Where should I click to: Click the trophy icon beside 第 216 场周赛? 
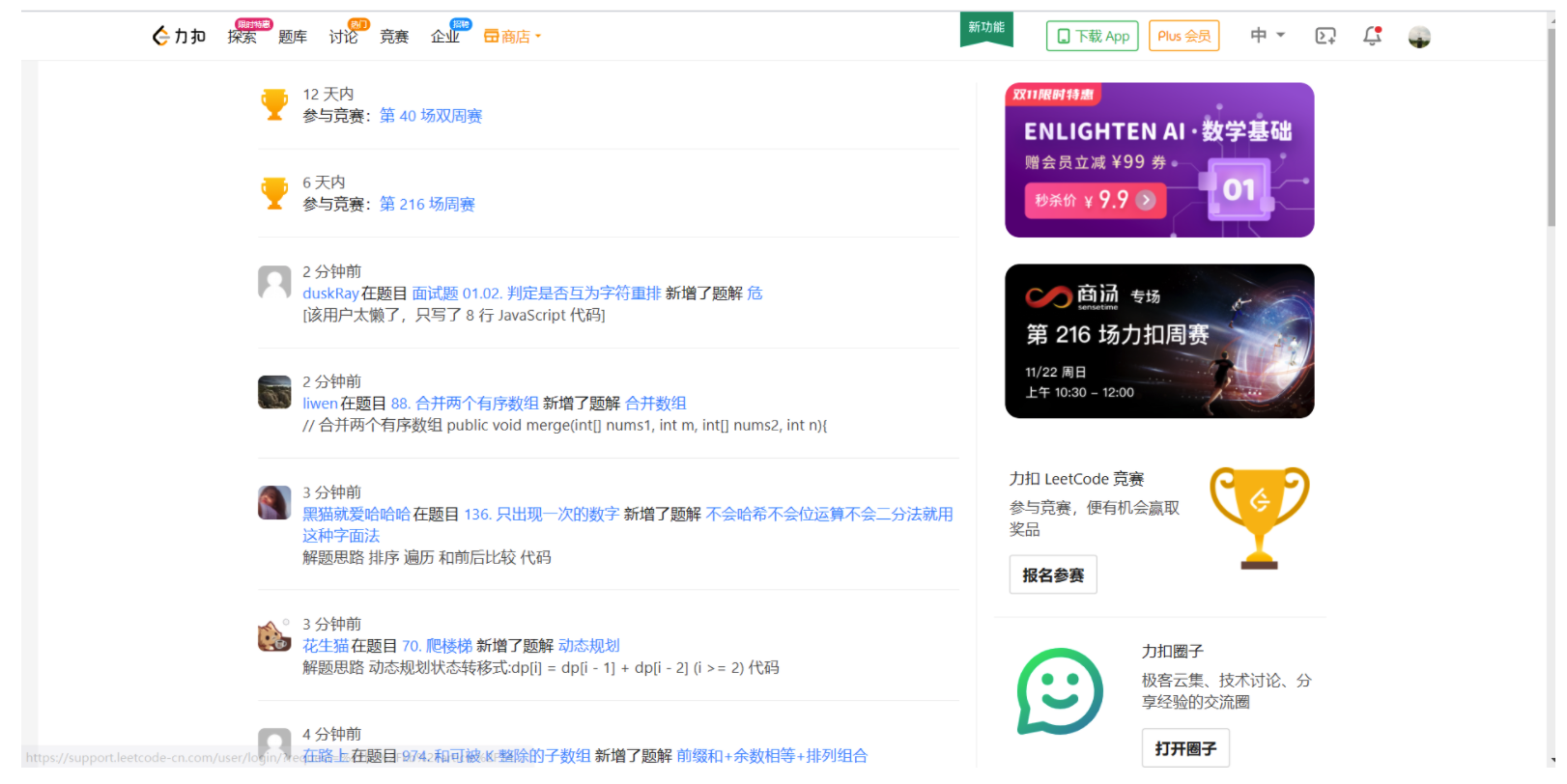coord(274,193)
